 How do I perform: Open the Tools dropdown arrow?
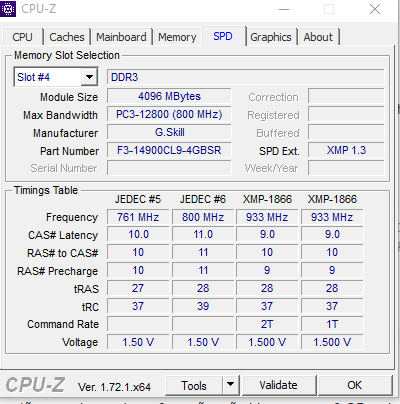pos(230,386)
